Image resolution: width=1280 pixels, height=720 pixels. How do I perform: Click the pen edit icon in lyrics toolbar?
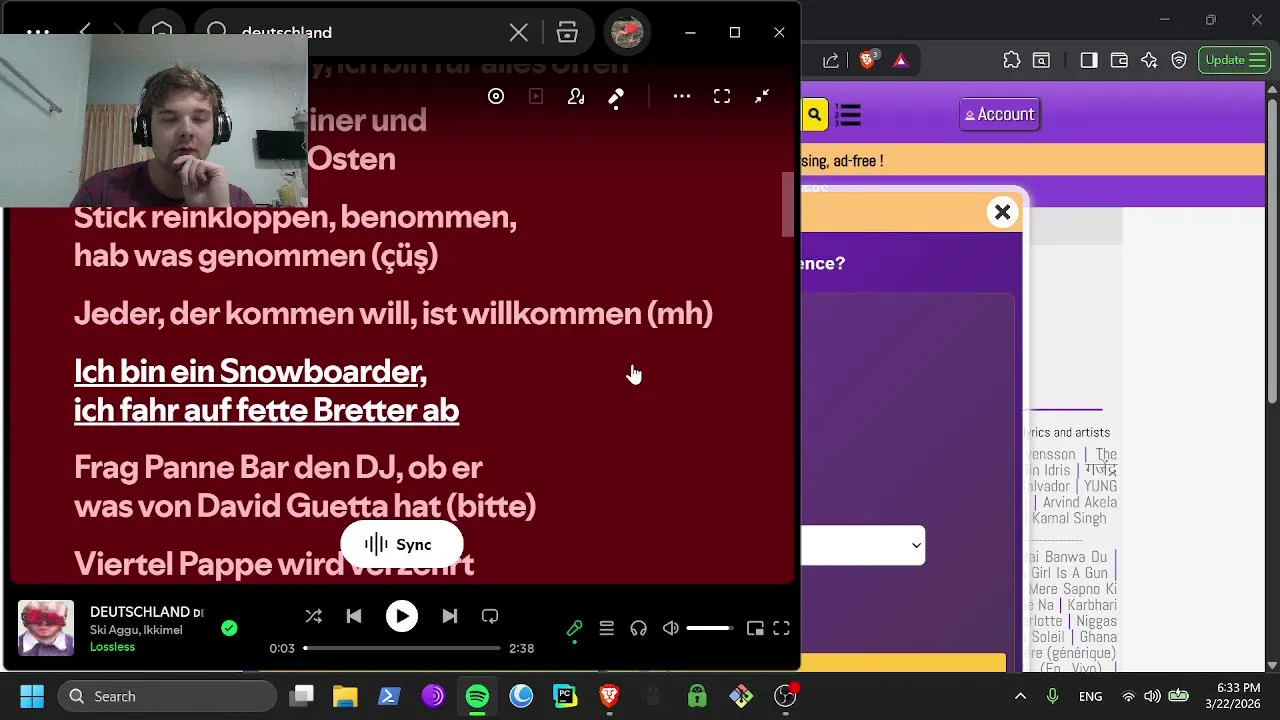click(x=616, y=97)
